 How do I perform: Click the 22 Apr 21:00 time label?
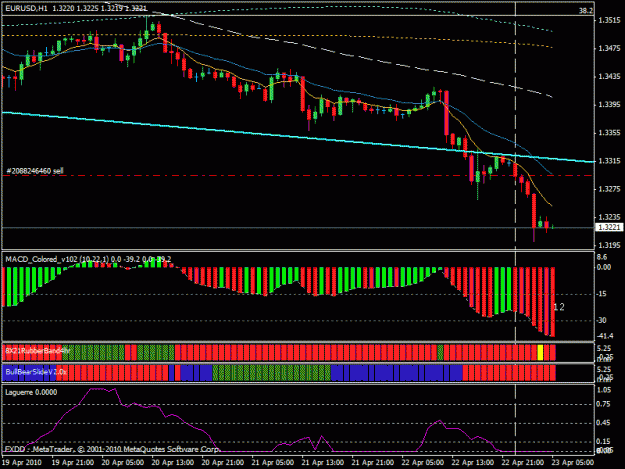coord(523,463)
